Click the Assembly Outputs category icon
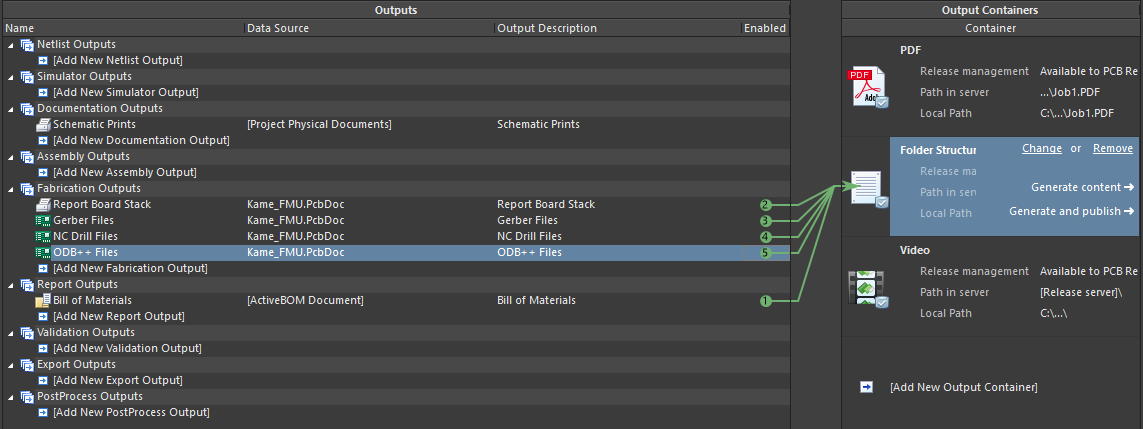This screenshot has height=429, width=1143. pos(27,157)
